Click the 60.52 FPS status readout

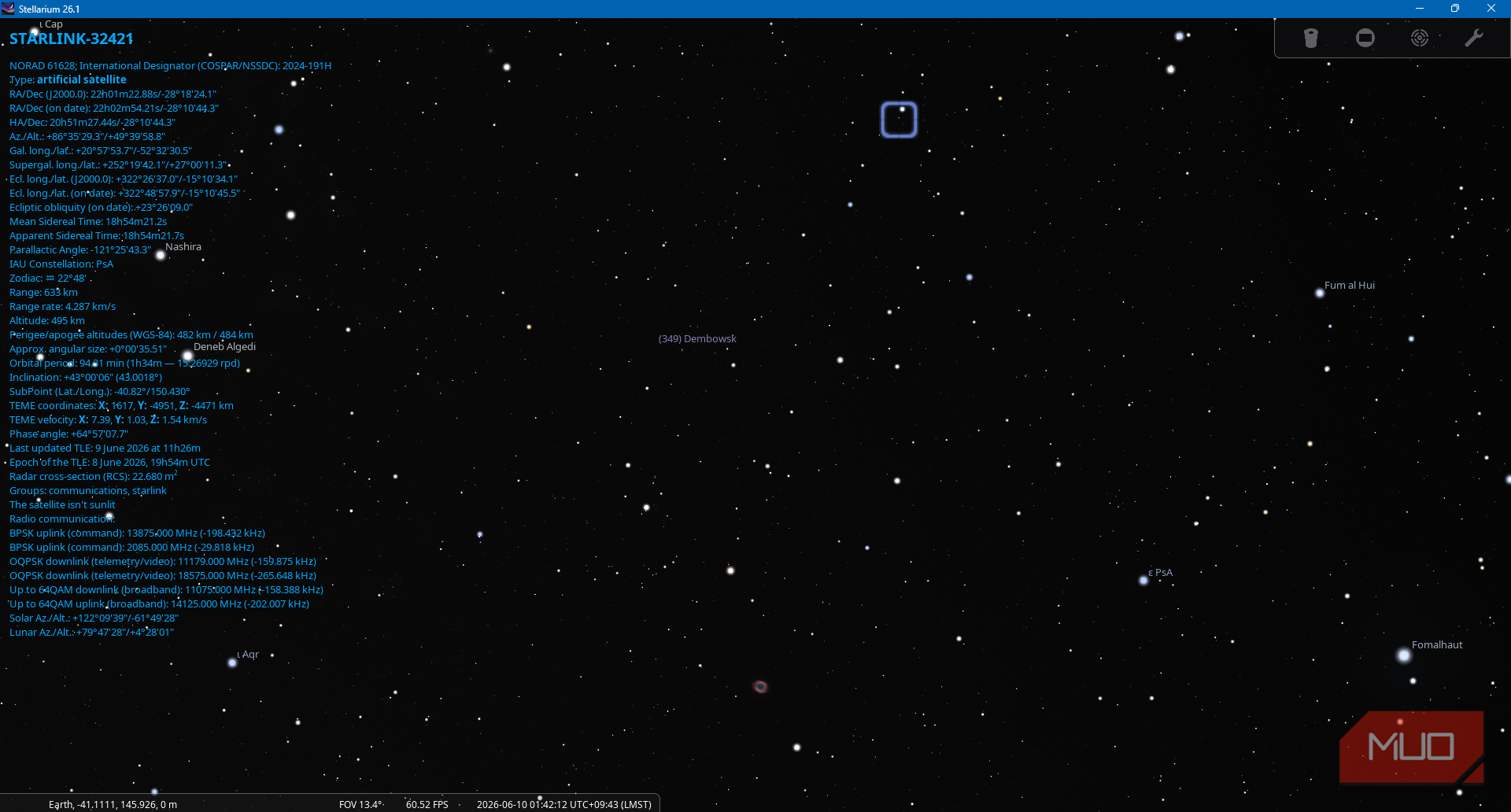427,804
